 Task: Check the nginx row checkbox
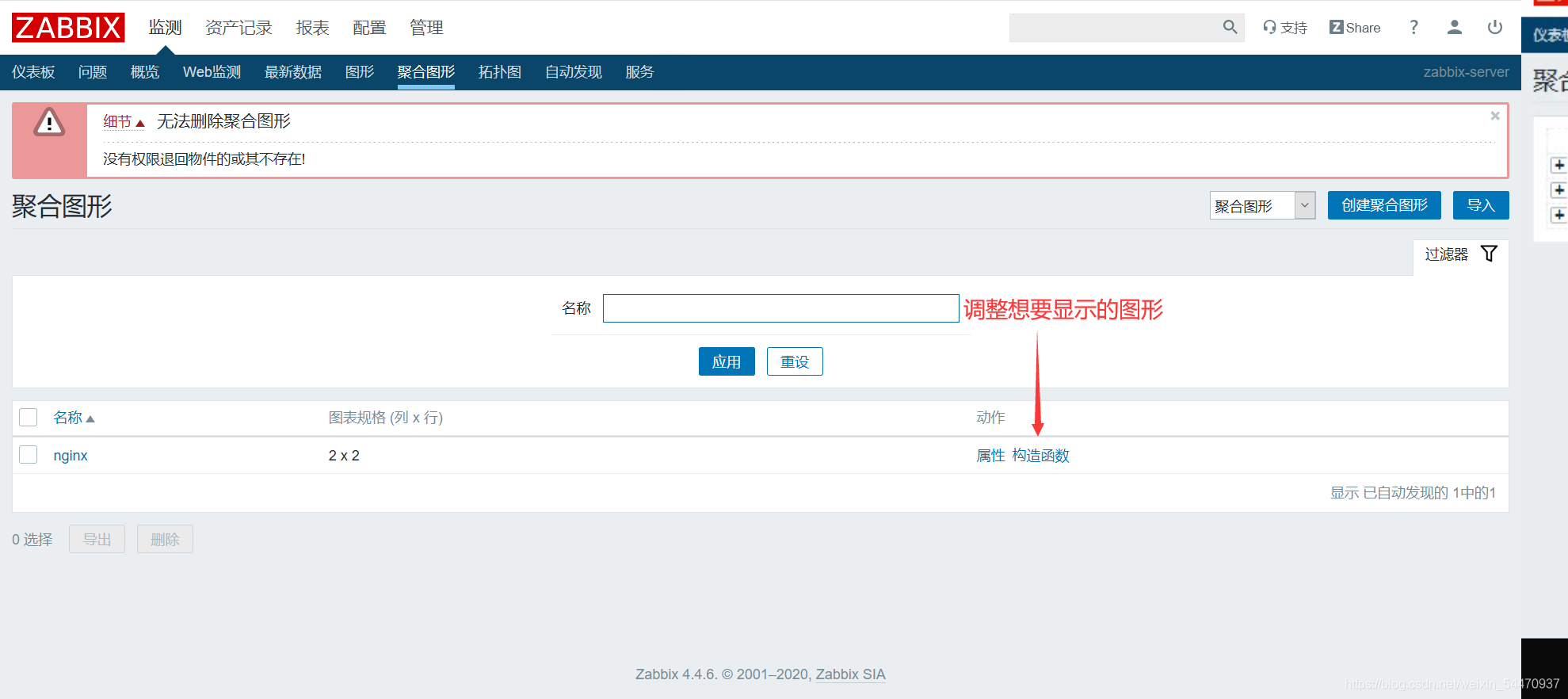click(x=29, y=455)
